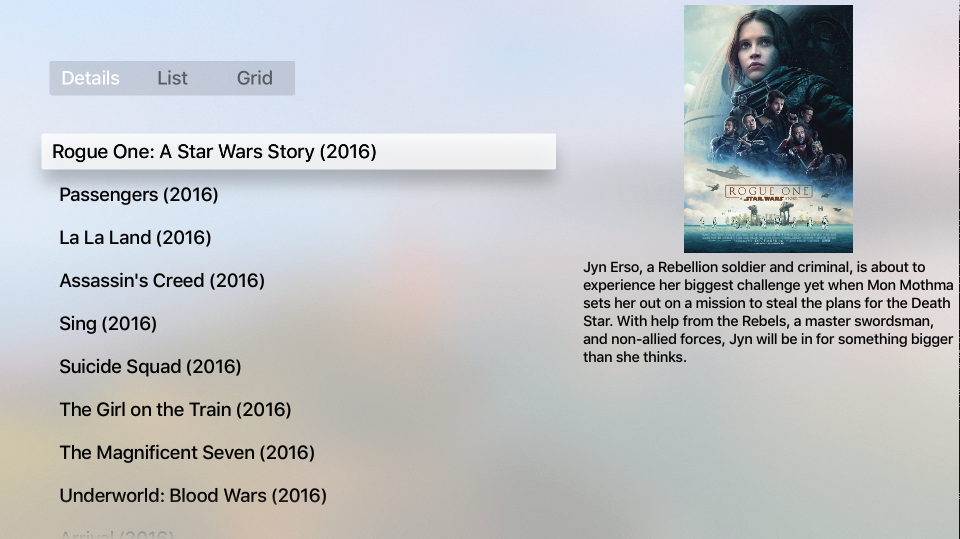Viewport: 960px width, 539px height.
Task: Click the Jyn Erso plot description text
Action: [x=768, y=312]
